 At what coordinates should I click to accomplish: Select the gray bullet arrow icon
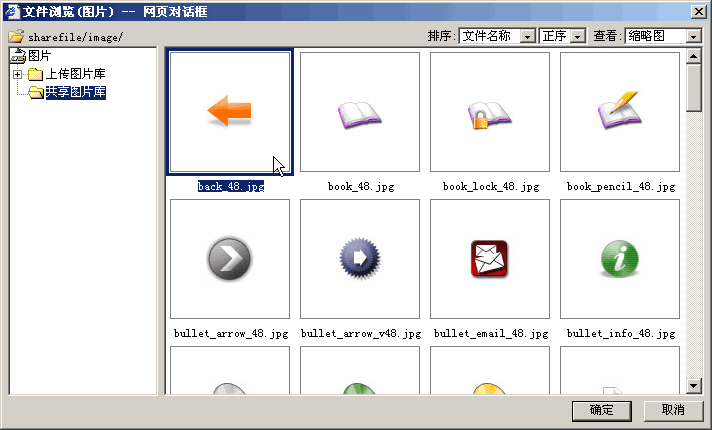coord(230,259)
